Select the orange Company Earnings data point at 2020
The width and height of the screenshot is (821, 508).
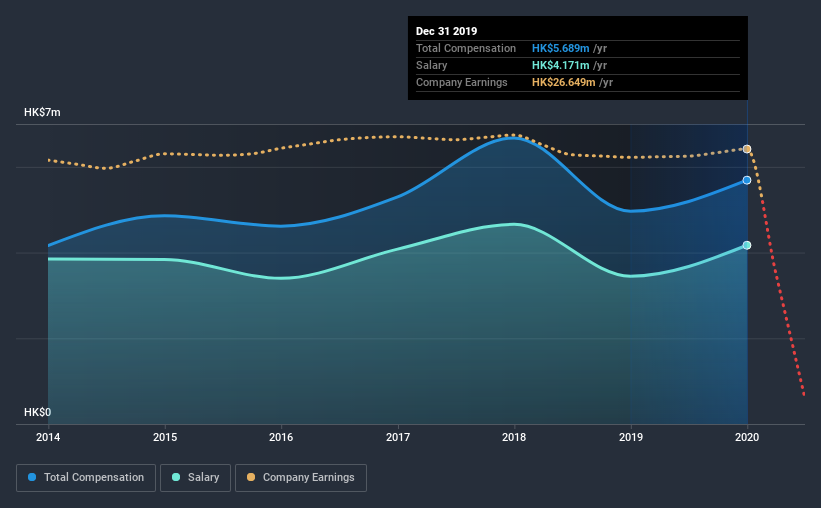pyautogui.click(x=747, y=149)
